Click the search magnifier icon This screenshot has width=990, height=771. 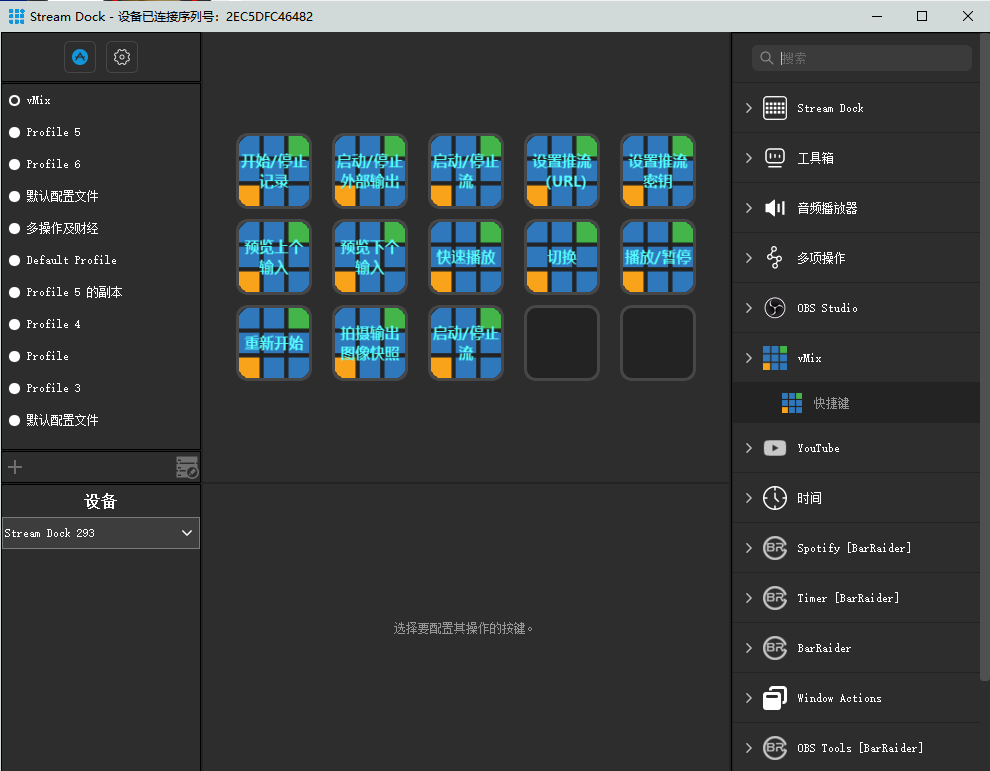pyautogui.click(x=766, y=58)
